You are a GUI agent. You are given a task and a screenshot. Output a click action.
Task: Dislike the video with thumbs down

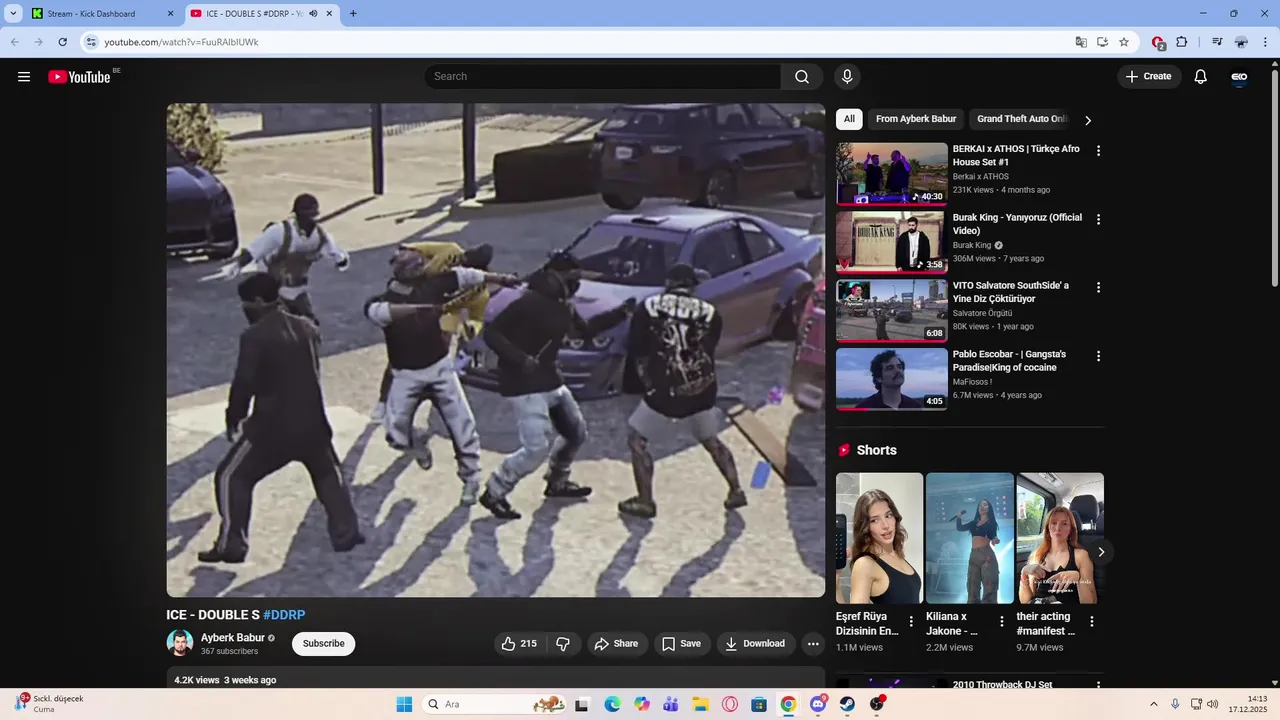point(563,644)
